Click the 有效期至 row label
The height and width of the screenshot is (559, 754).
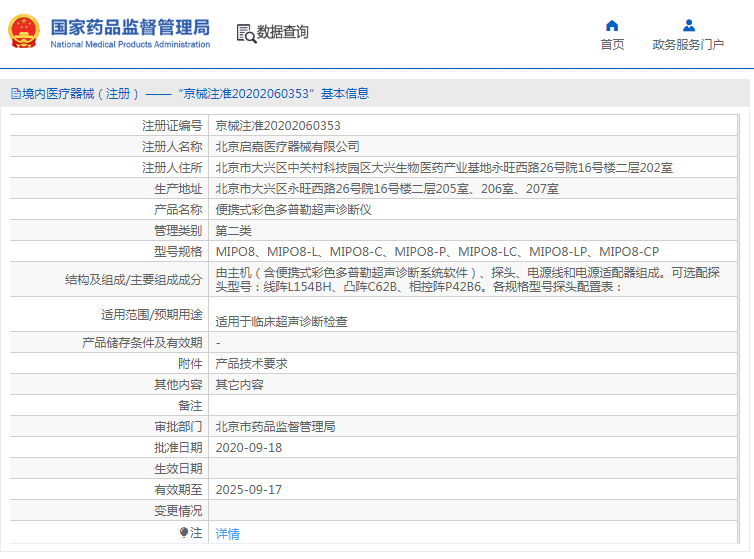coord(178,490)
